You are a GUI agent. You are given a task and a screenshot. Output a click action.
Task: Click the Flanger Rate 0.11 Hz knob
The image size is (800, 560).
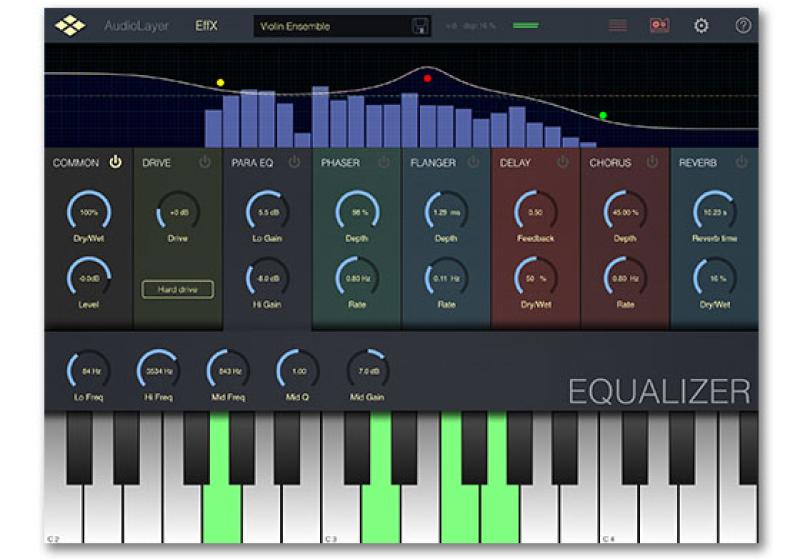[x=446, y=278]
